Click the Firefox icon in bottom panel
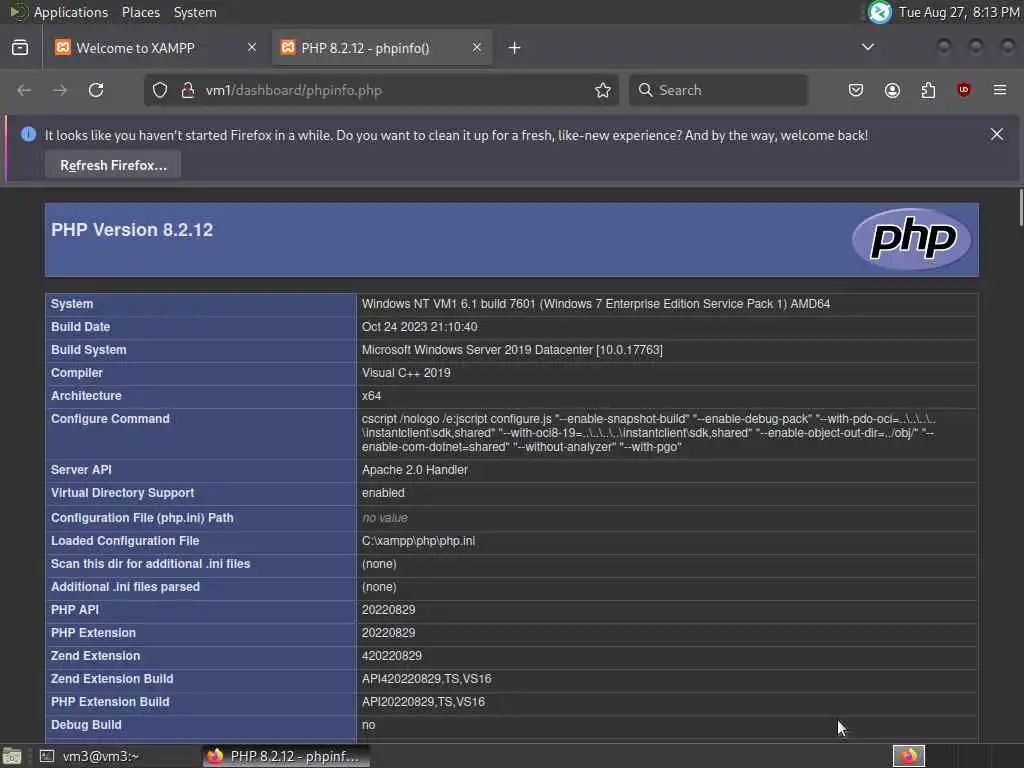The height and width of the screenshot is (768, 1024). point(908,756)
